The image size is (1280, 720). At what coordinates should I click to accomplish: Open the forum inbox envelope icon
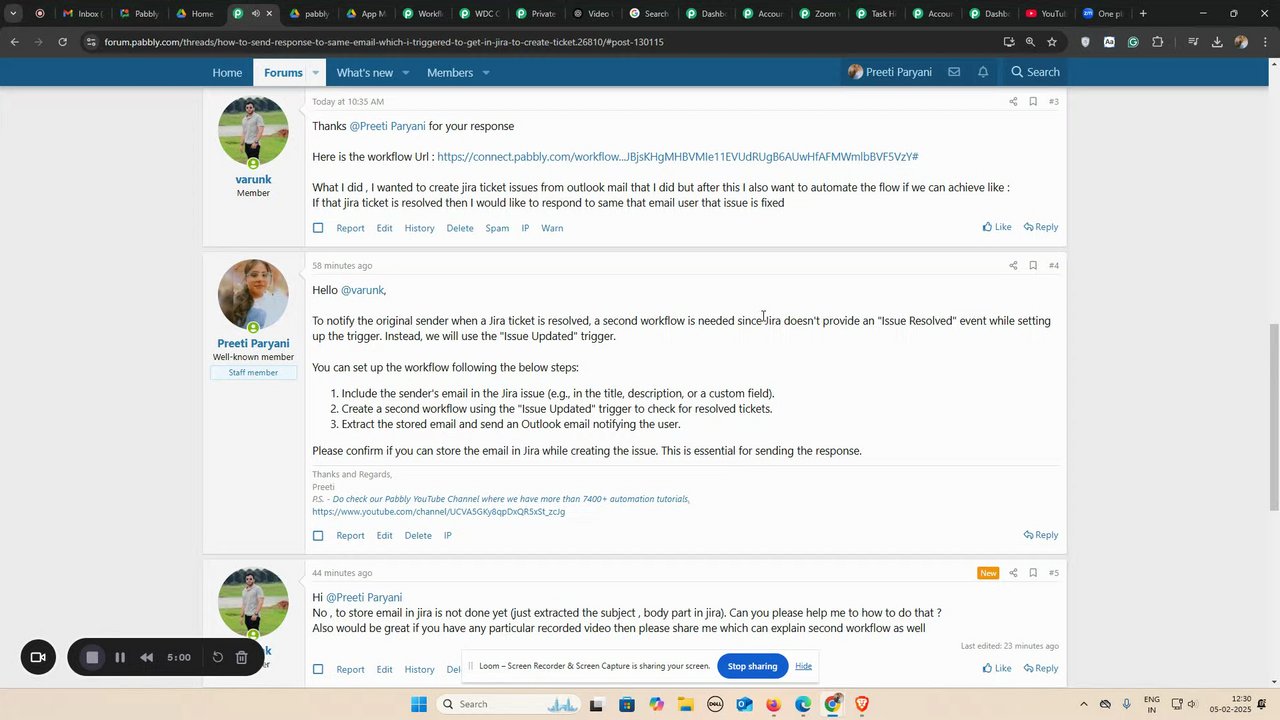tap(954, 72)
